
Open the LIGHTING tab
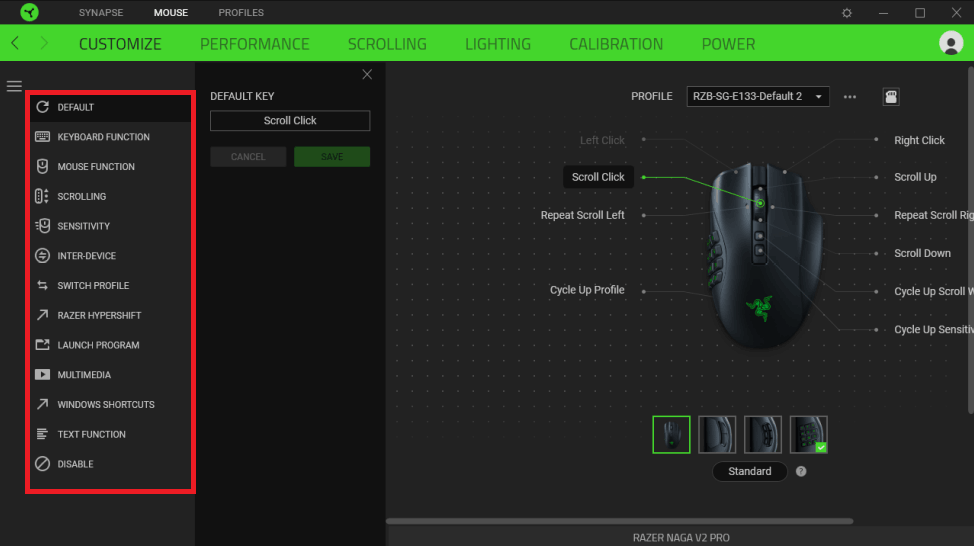[x=498, y=44]
